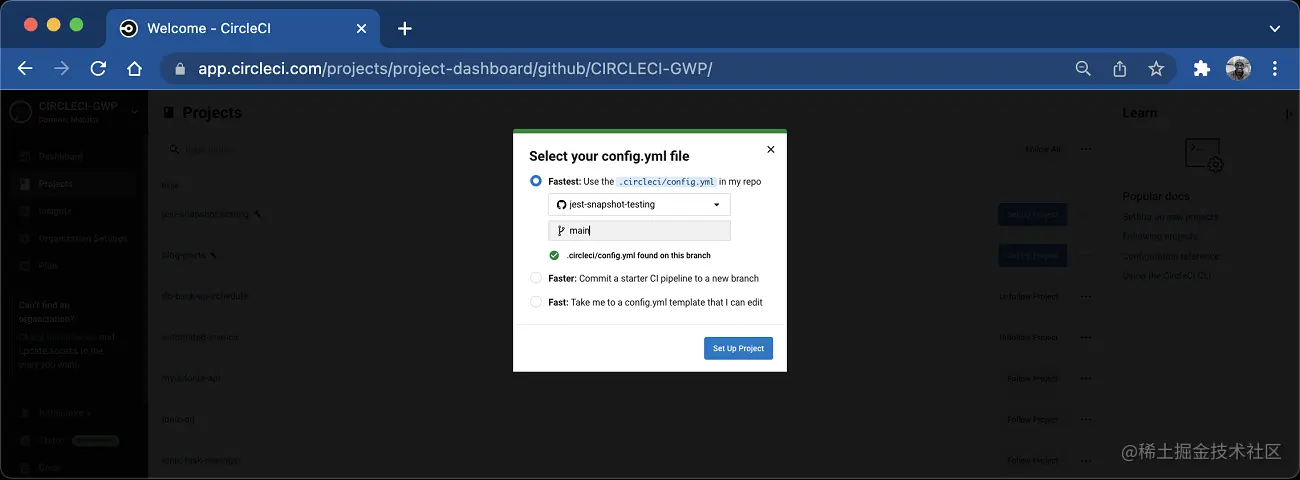The width and height of the screenshot is (1300, 480).
Task: Open the jest-snapshot-testing project name
Action: point(205,214)
